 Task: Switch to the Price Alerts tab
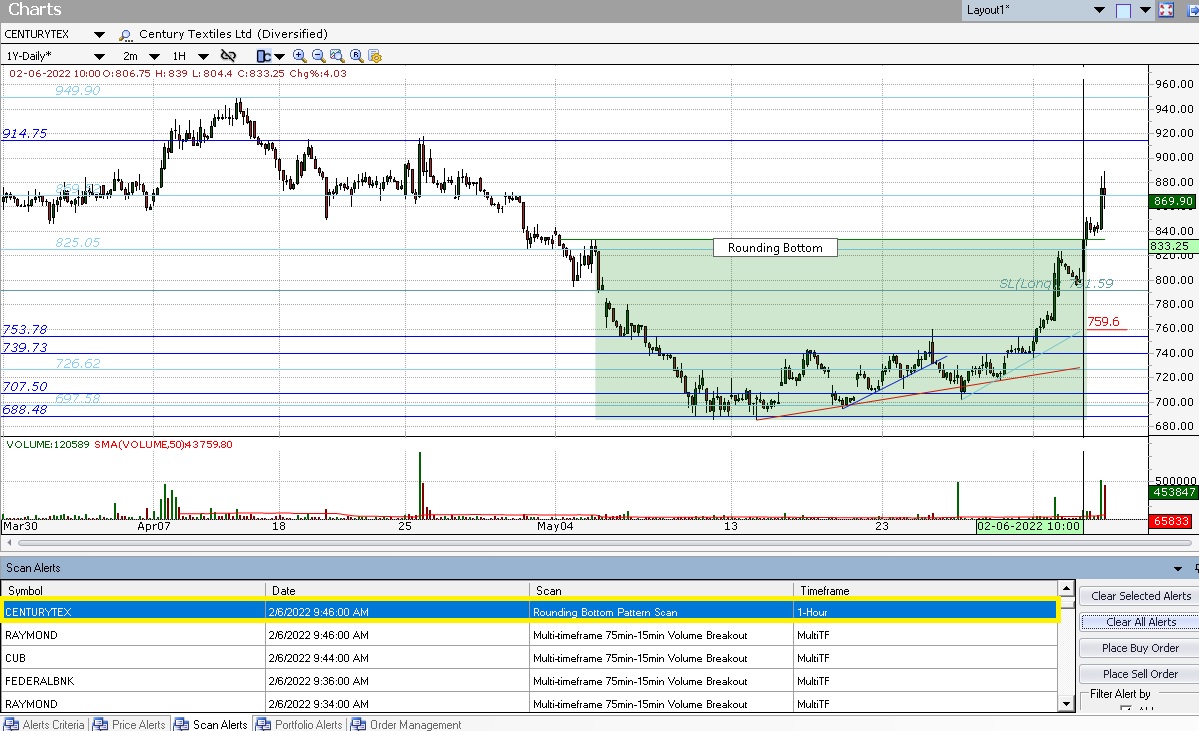[129, 724]
